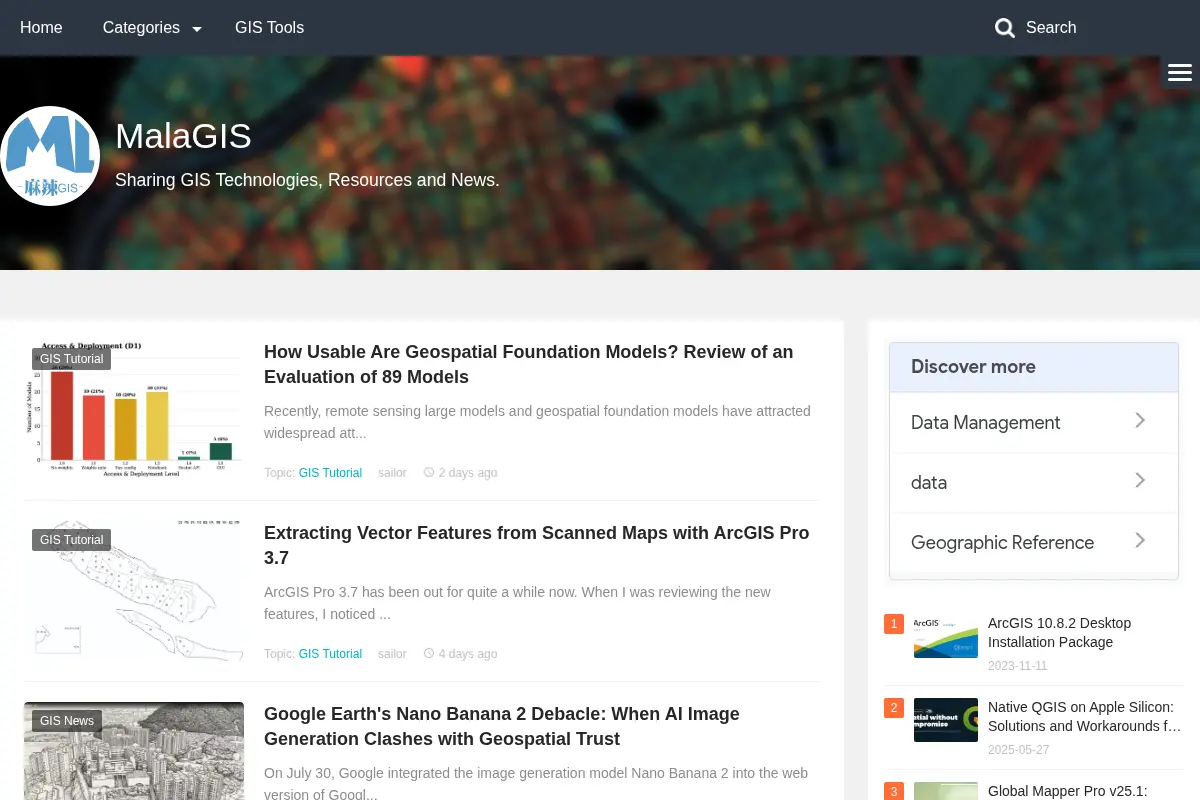The image size is (1200, 800).
Task: Click chevron next to 'data'
Action: coord(1140,480)
